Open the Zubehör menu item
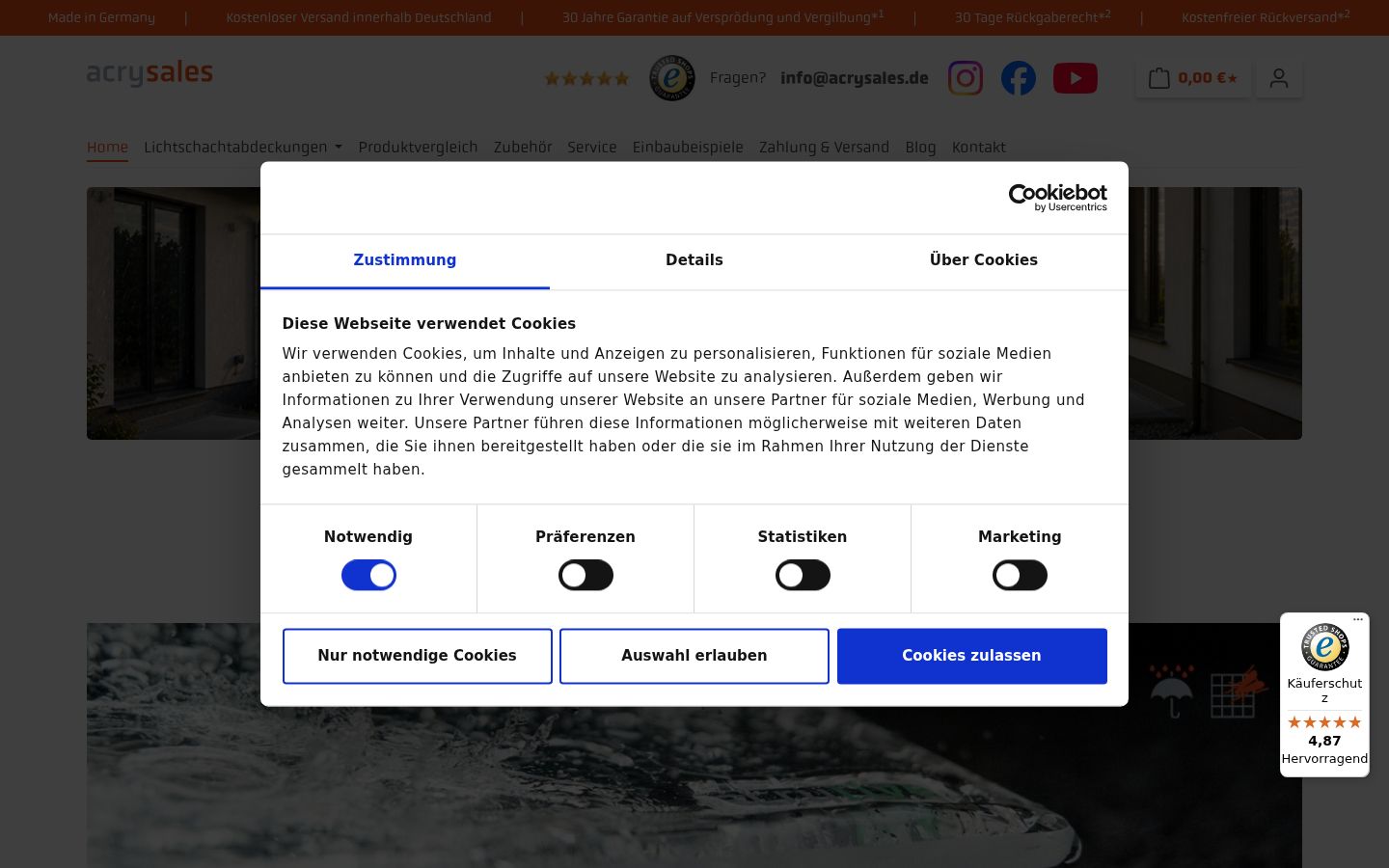Screen dimensions: 1389x868 coord(523,147)
